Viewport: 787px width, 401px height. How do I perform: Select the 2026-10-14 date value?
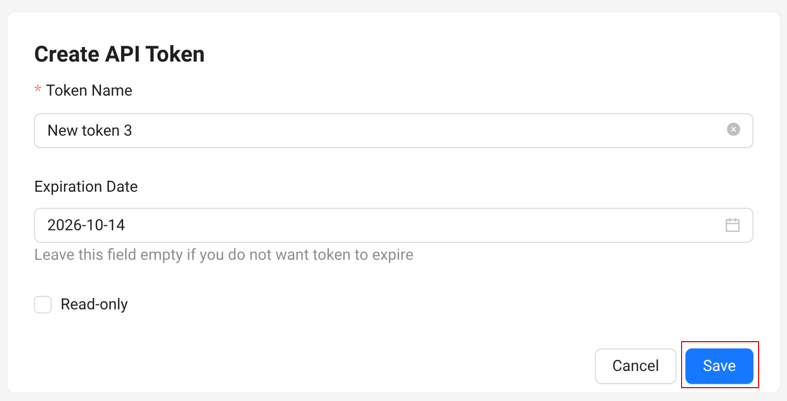click(86, 225)
